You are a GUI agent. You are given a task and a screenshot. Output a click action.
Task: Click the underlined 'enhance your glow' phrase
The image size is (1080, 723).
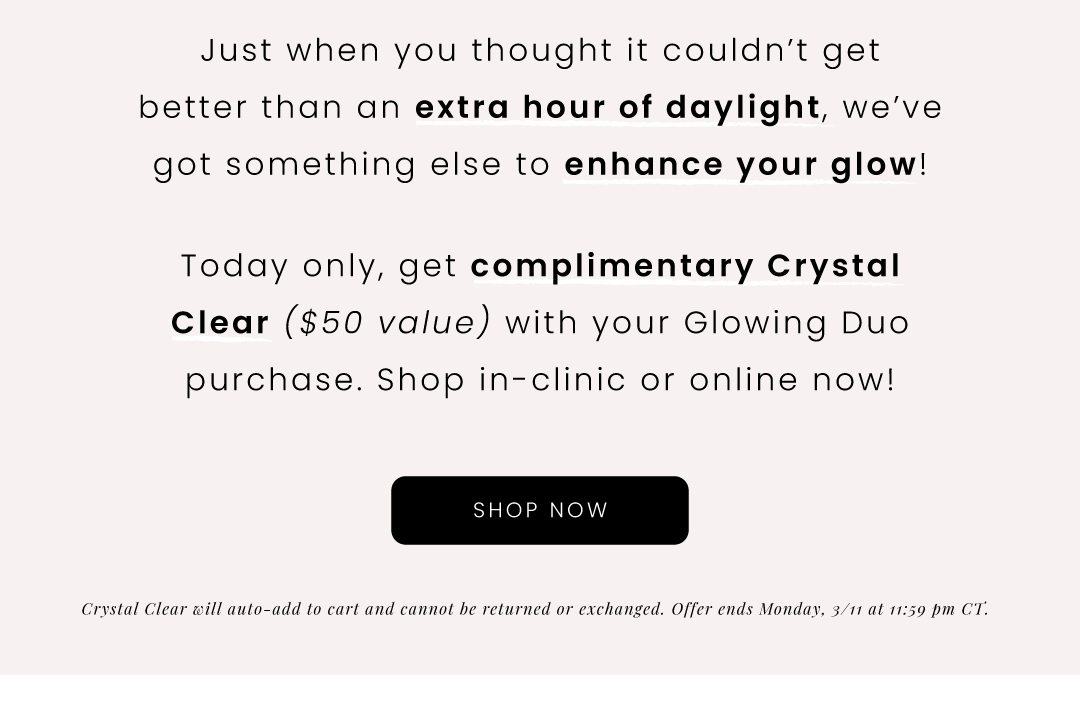click(740, 165)
